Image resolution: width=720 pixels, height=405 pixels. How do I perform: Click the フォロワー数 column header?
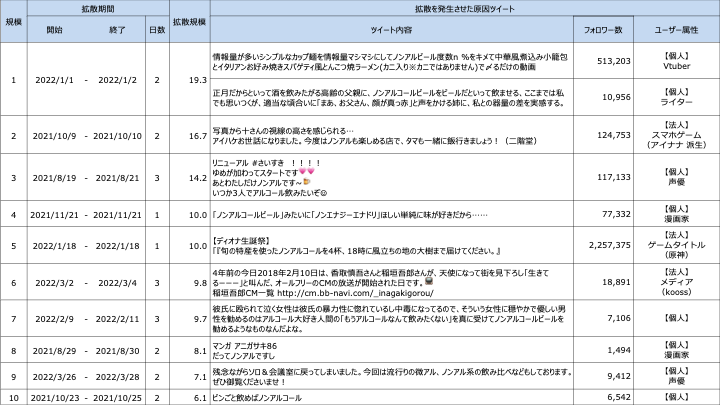click(603, 29)
